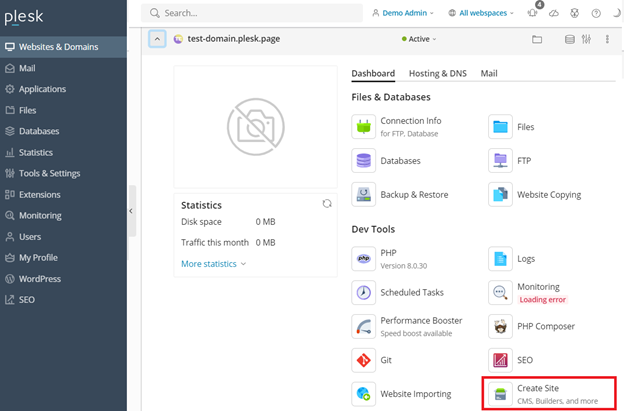The width and height of the screenshot is (624, 411).
Task: Open Performance Booster gauge icon
Action: click(363, 326)
